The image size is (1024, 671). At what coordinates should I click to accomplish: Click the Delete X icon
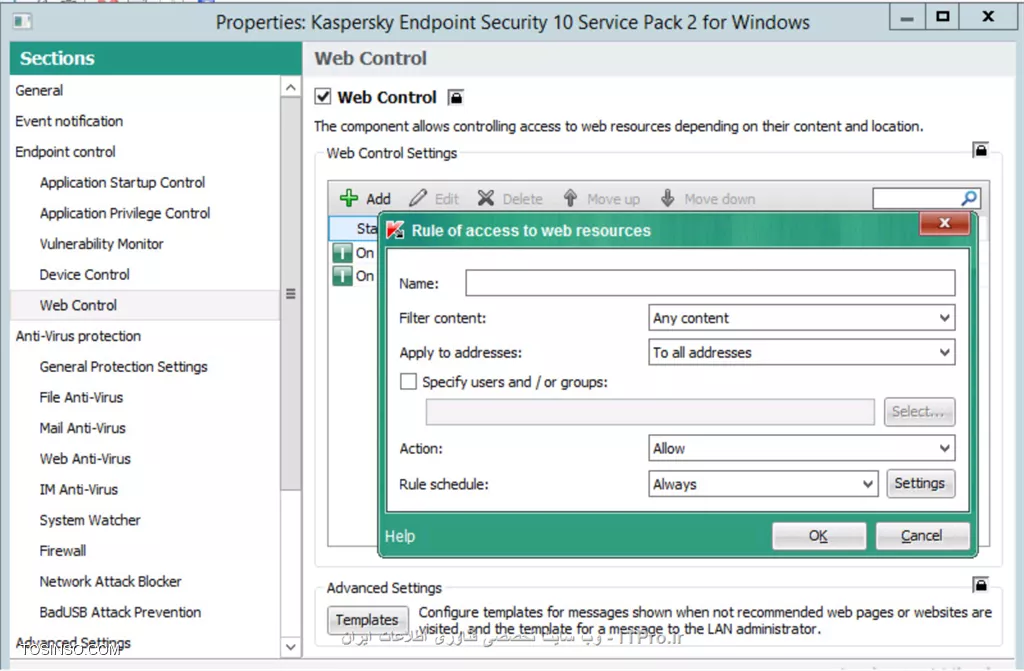point(485,198)
